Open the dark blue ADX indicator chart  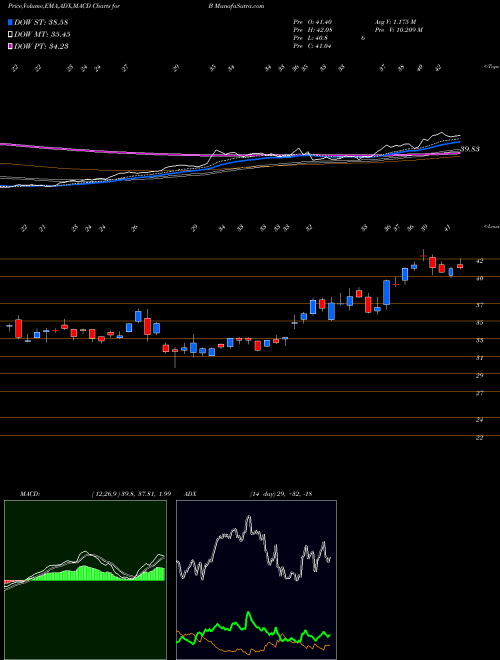click(256, 580)
